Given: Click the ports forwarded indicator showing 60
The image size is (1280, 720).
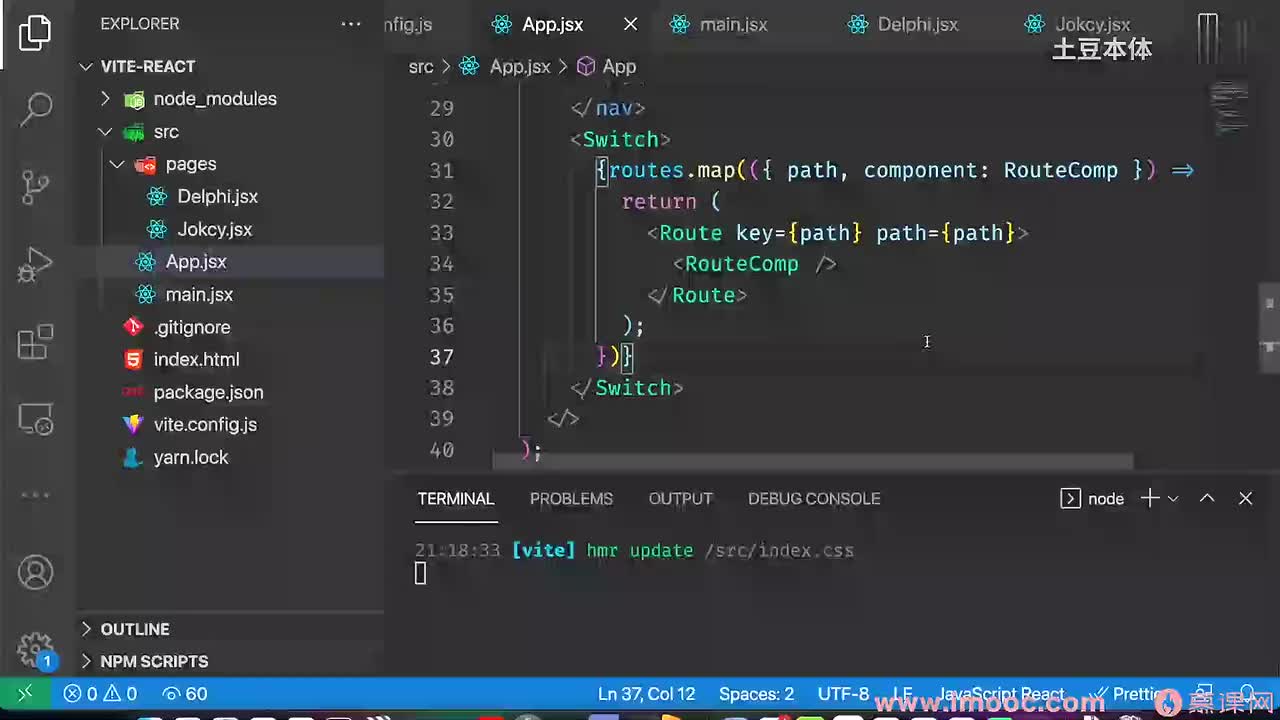Looking at the screenshot, I should point(185,694).
